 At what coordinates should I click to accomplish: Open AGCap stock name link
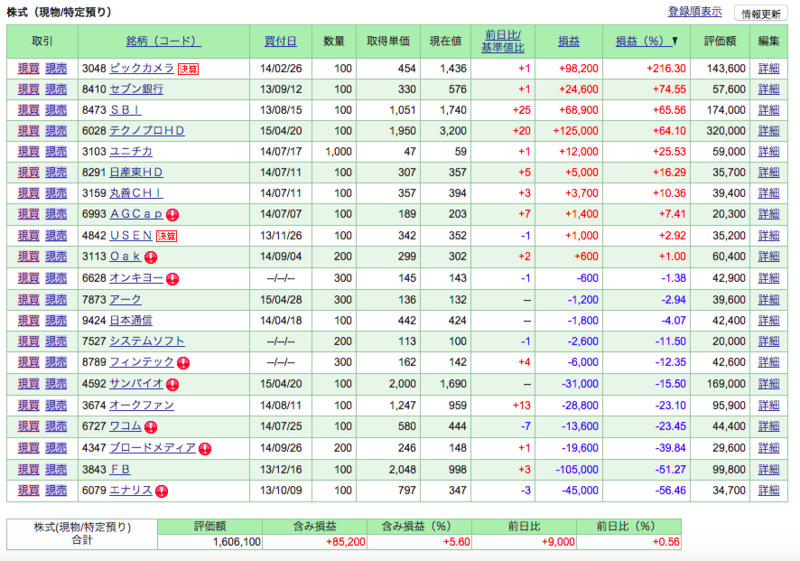(136, 214)
